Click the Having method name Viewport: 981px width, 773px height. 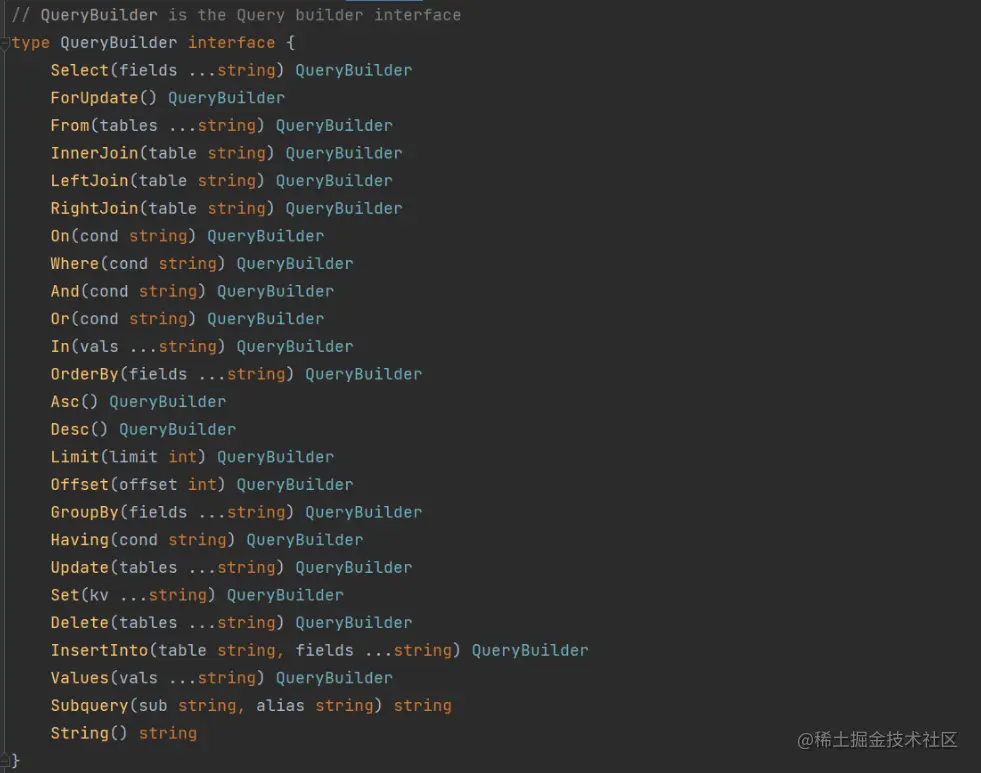tap(79, 540)
